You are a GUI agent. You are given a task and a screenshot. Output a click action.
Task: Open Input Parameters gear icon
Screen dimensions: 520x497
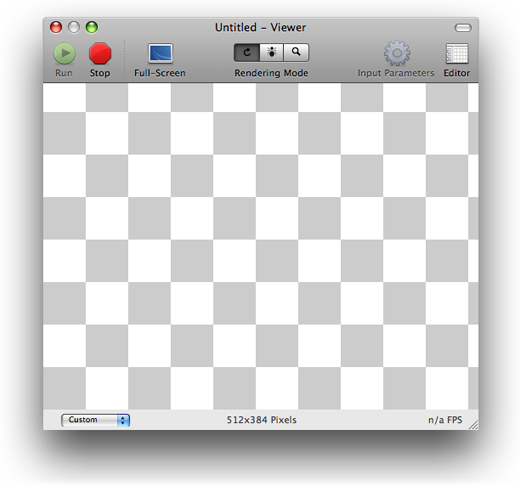397,53
